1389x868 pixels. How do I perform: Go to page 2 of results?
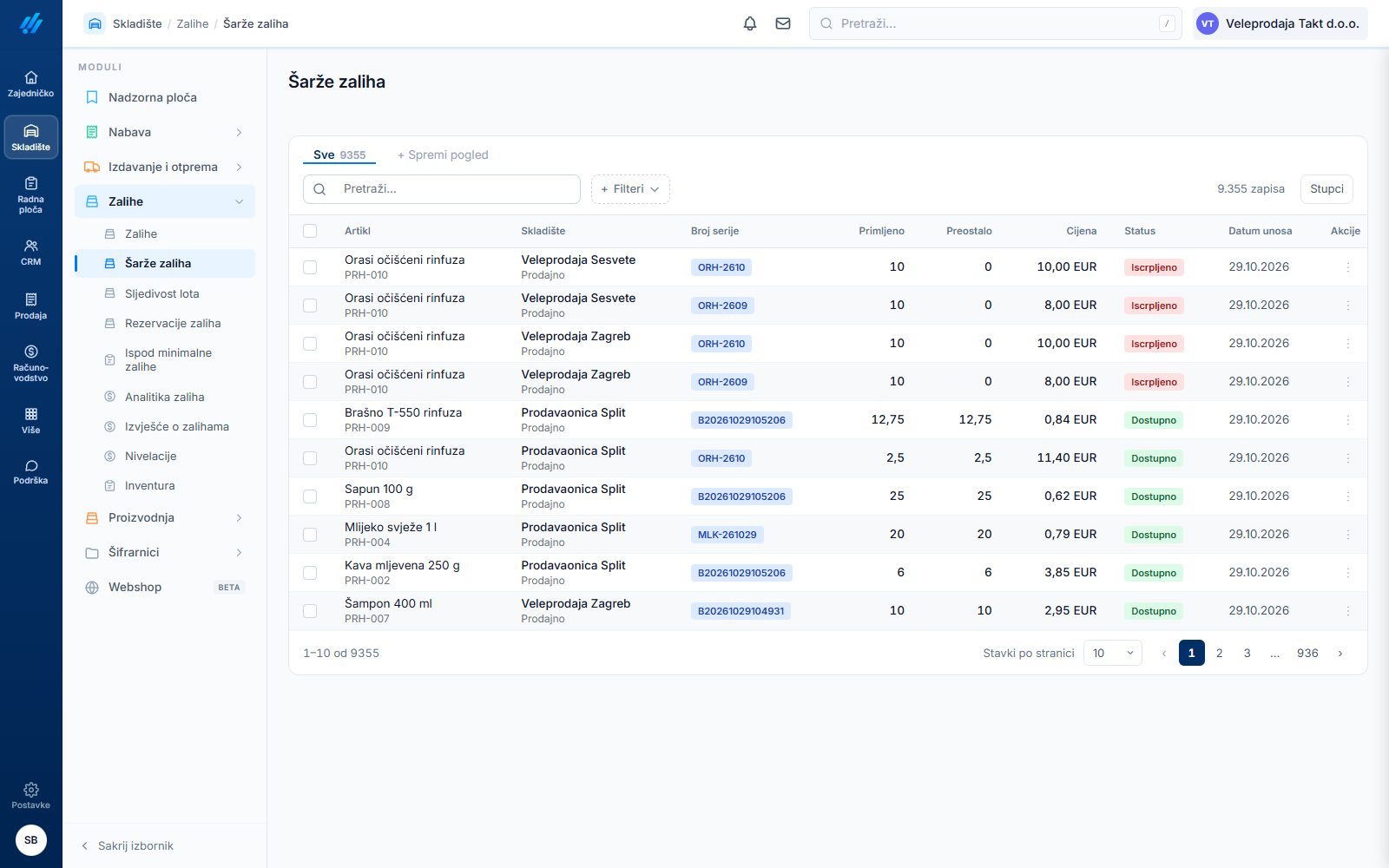(1220, 653)
